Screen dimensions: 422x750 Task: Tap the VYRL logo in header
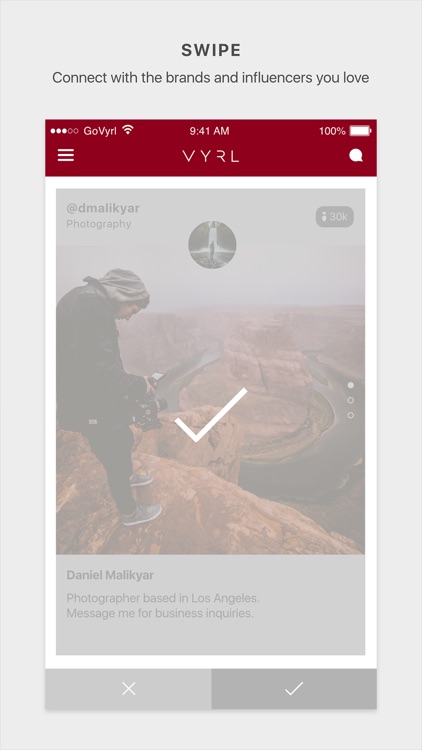(211, 156)
